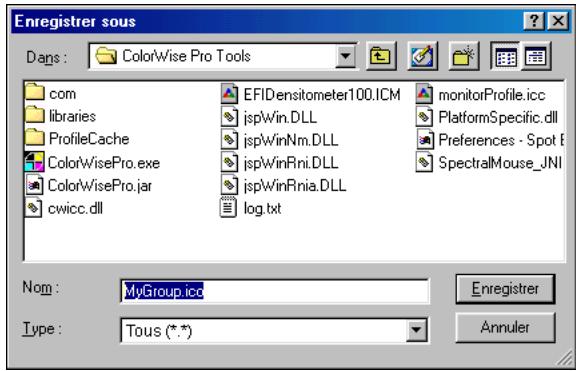The height and width of the screenshot is (371, 576).
Task: Select the jspWin.DLL file icon
Action: [229, 117]
